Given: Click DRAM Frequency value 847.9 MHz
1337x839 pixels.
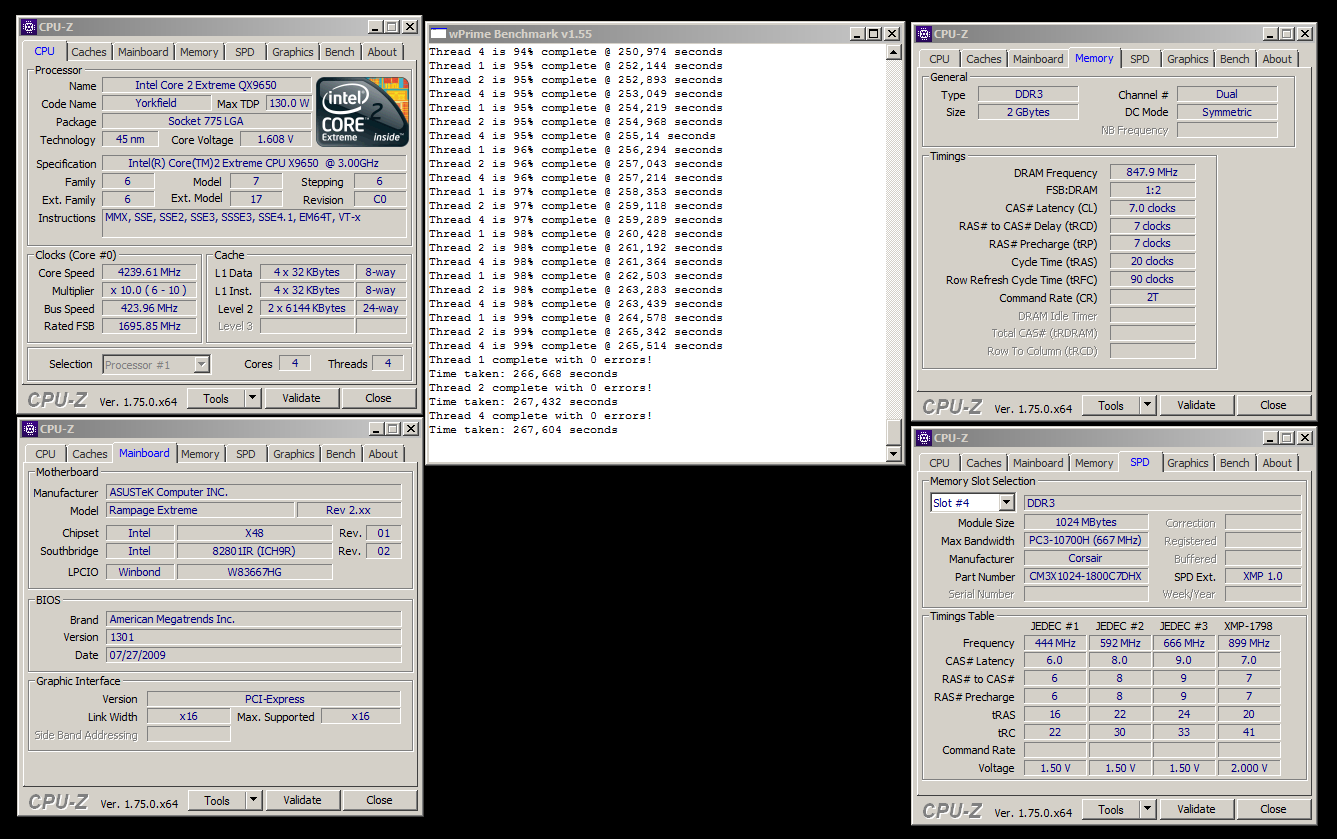Looking at the screenshot, I should coord(1152,172).
